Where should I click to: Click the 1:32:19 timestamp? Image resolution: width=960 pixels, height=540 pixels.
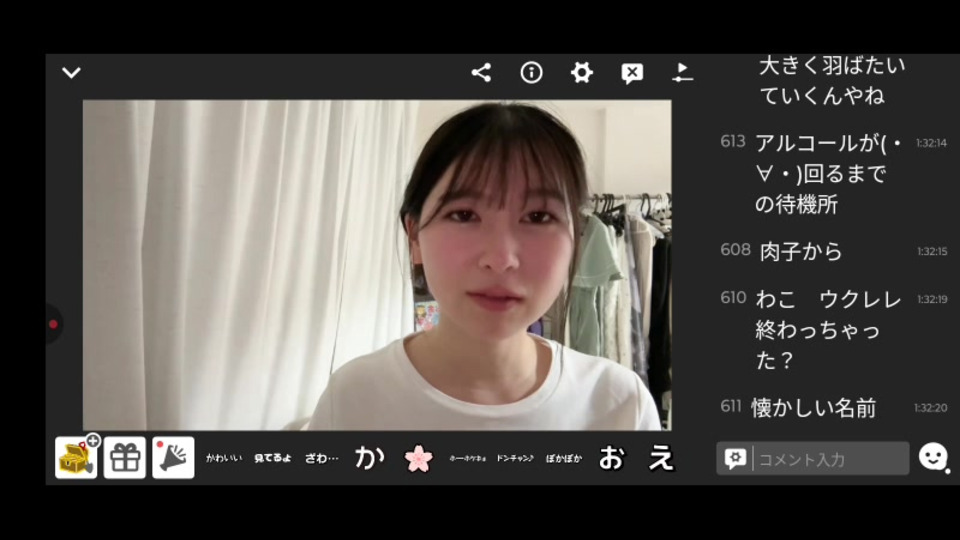click(x=932, y=299)
